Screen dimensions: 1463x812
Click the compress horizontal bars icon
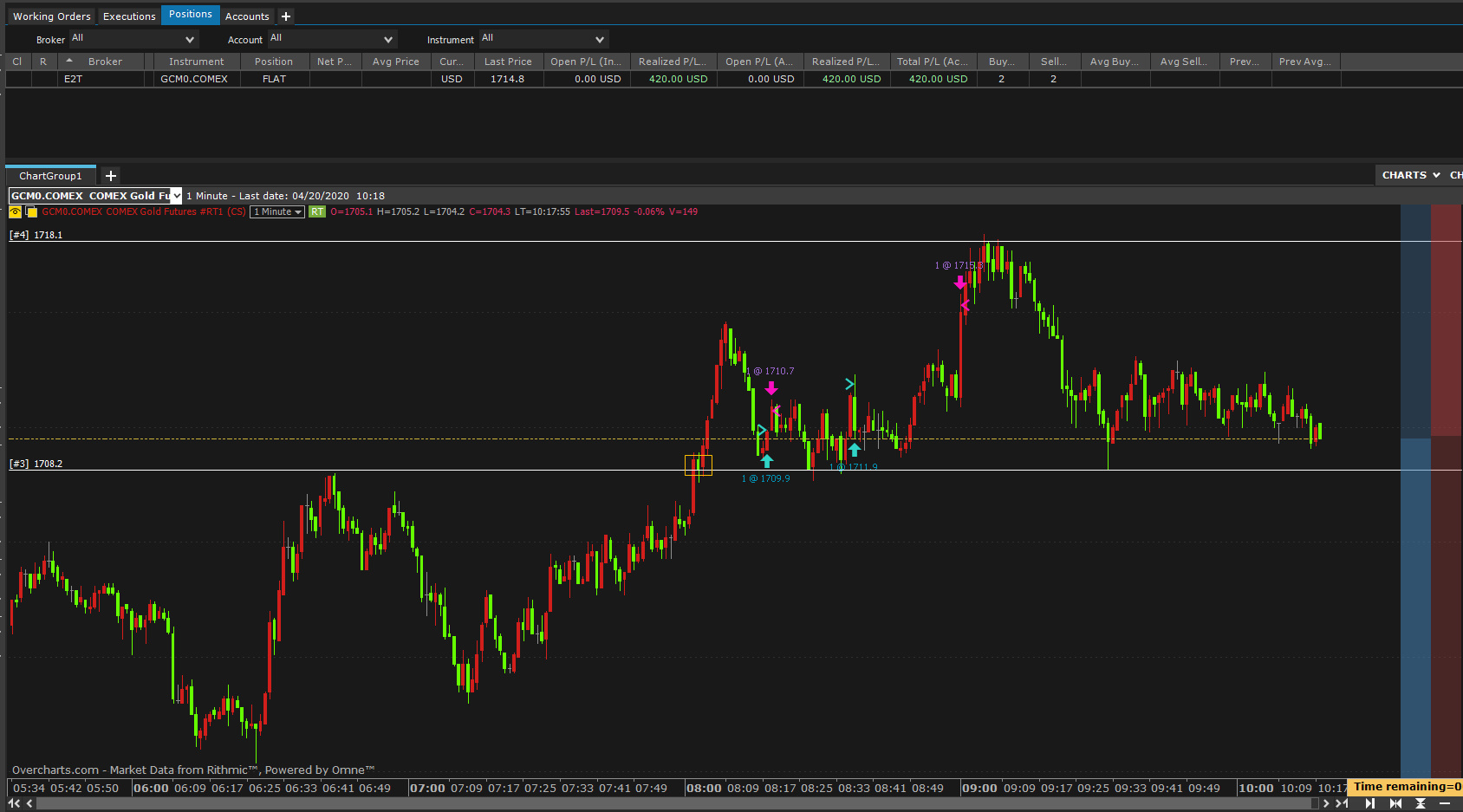click(1395, 803)
